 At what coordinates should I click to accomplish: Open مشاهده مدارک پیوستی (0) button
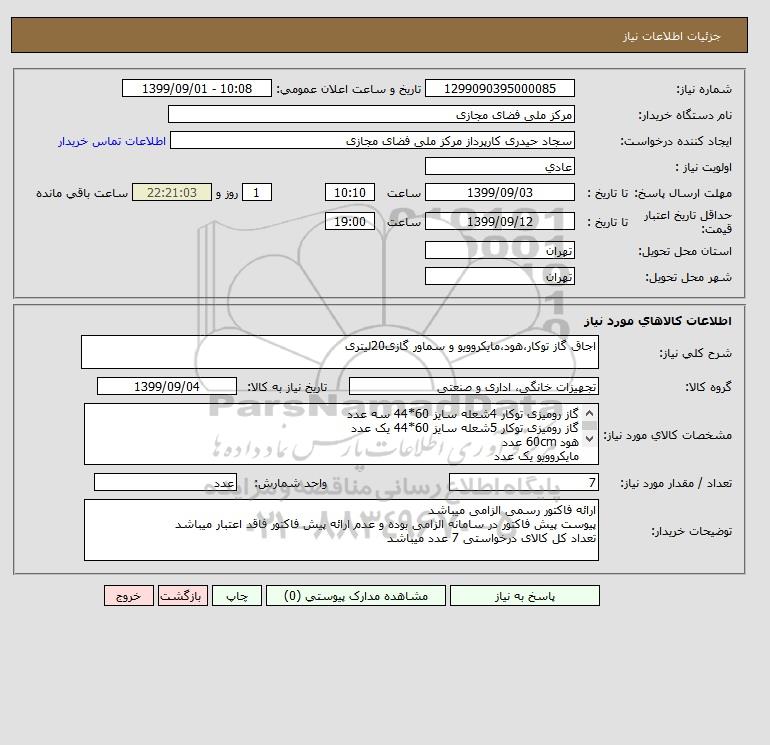click(356, 596)
